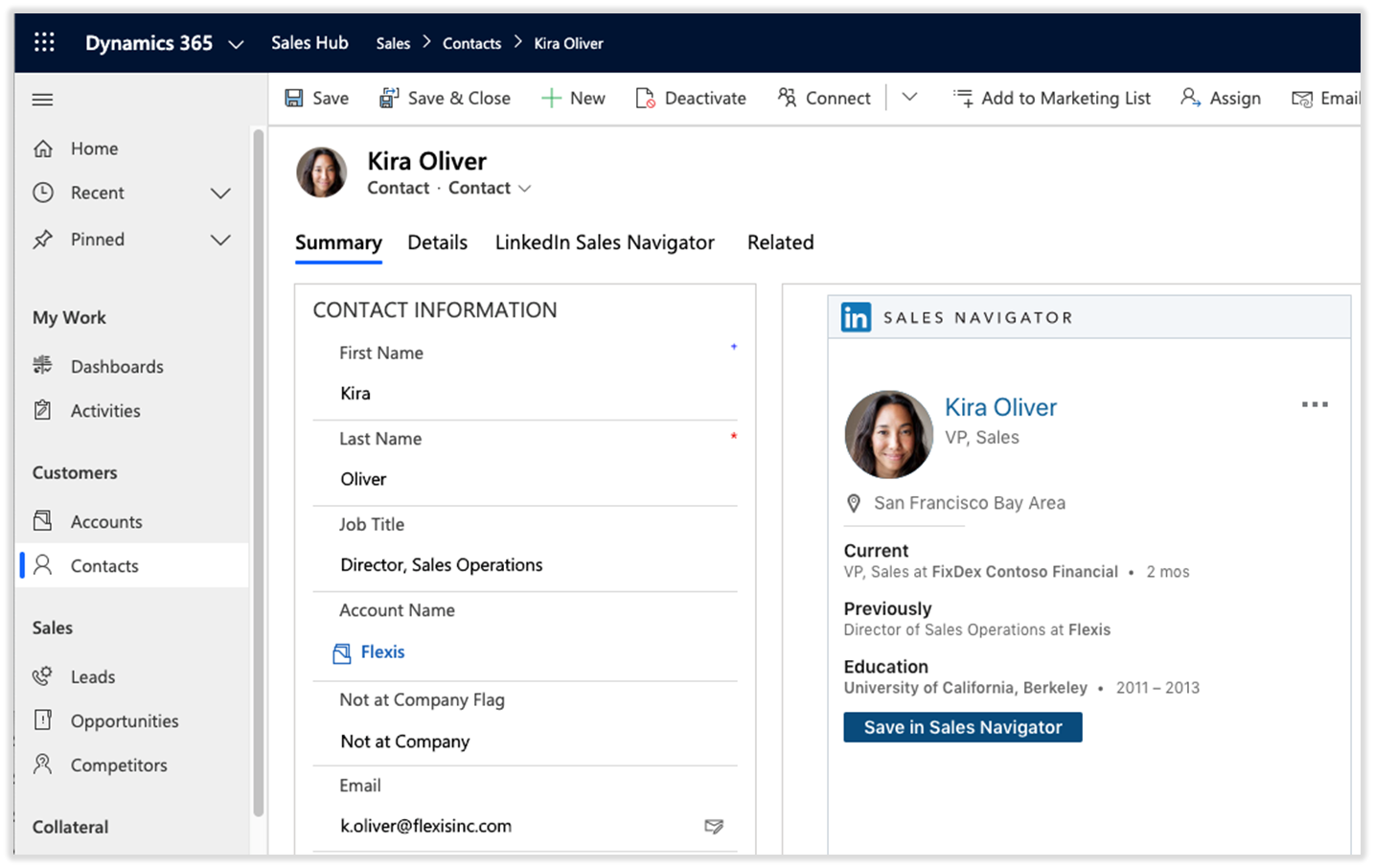Open the LinkedIn logo in Sales Navigator

click(x=856, y=317)
